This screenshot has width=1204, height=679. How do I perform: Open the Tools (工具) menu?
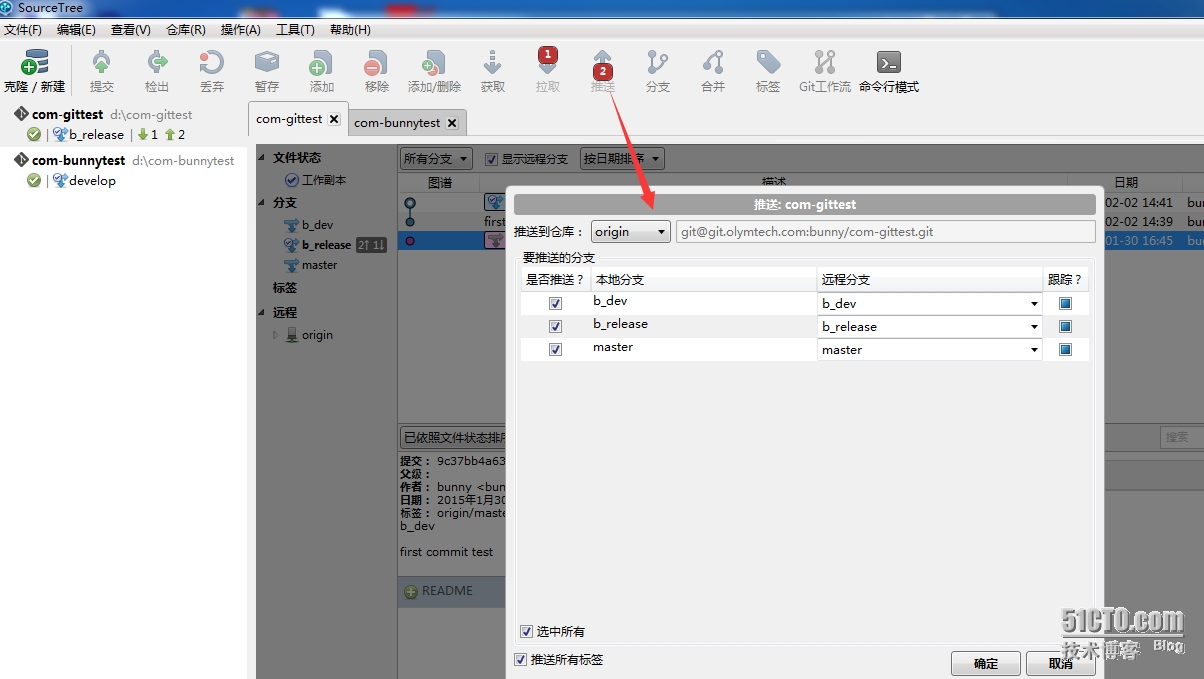coord(295,30)
